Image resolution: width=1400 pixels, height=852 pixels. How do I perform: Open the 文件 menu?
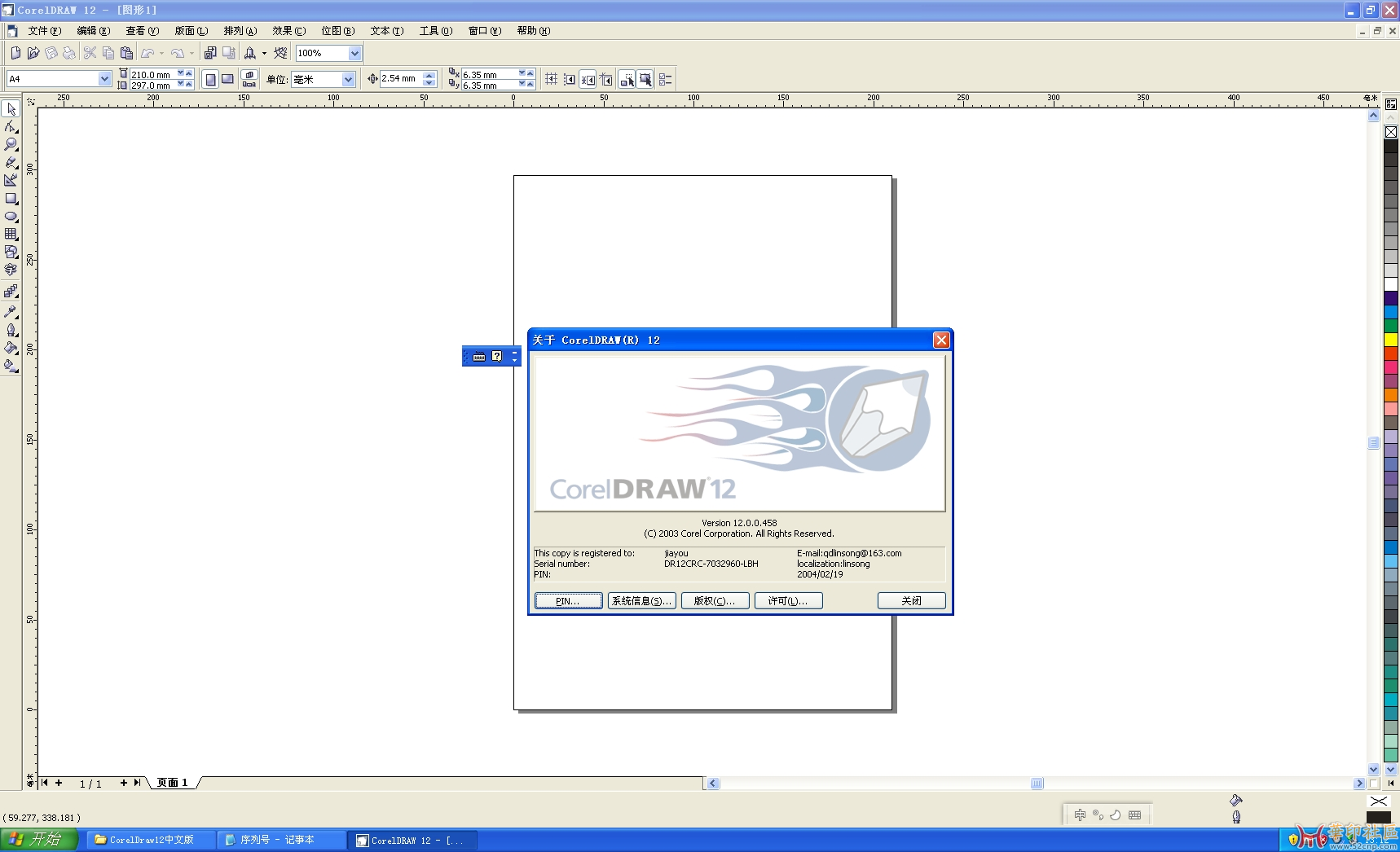[x=45, y=31]
